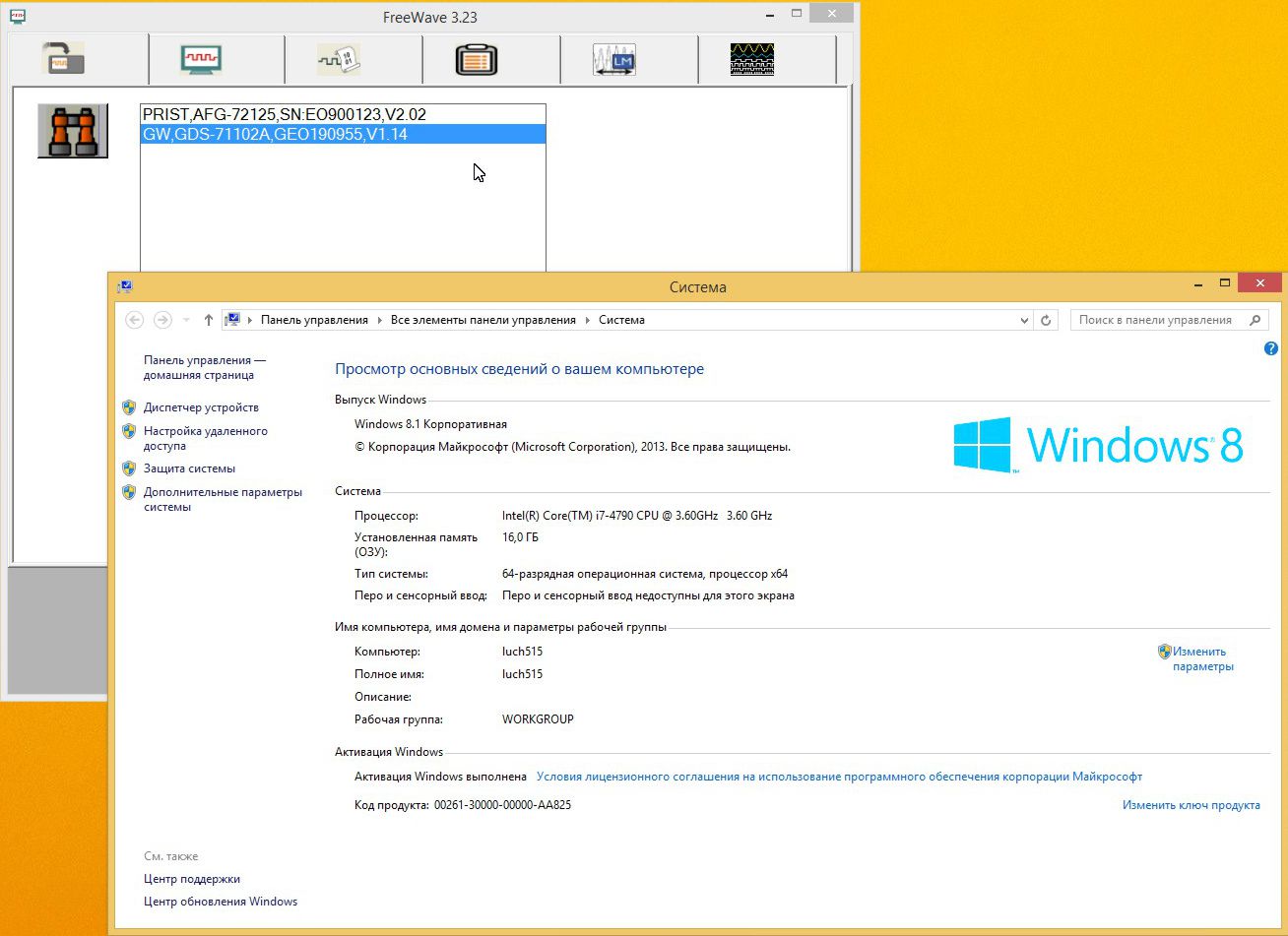Open Панель управления — домашняя страница
1288x936 pixels.
coord(205,368)
